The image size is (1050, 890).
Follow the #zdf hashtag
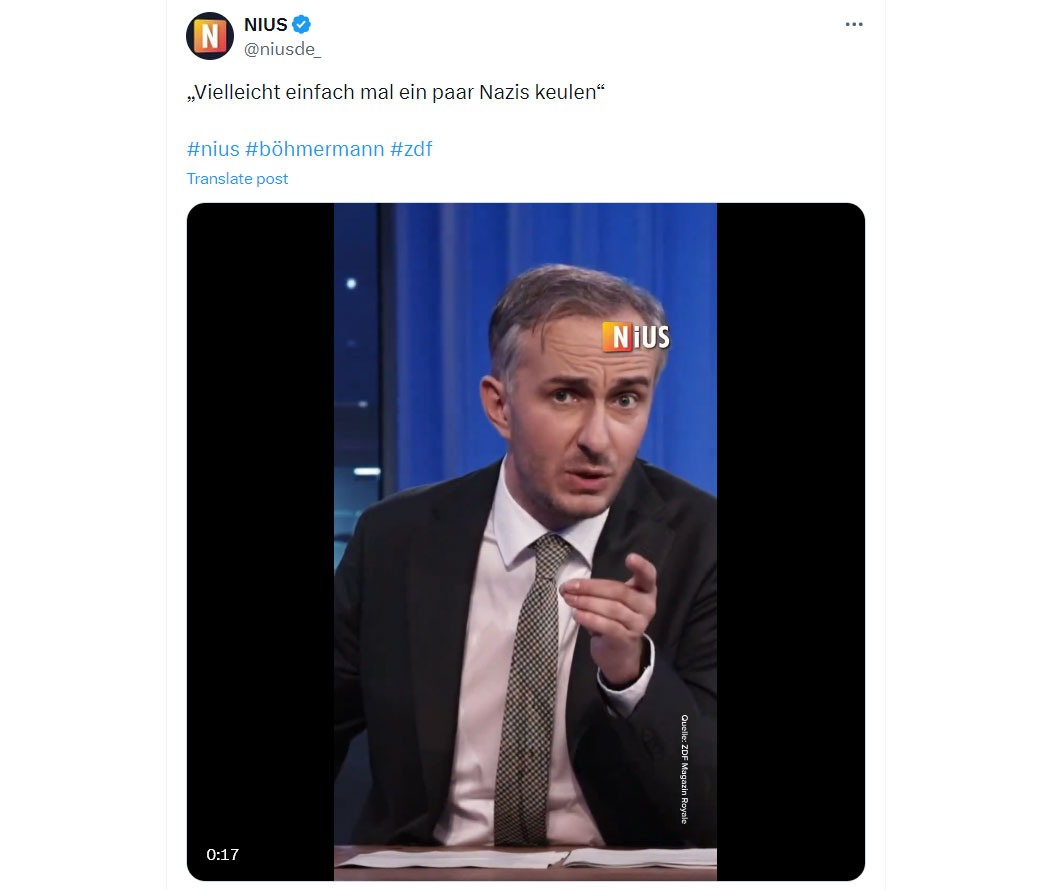(411, 149)
